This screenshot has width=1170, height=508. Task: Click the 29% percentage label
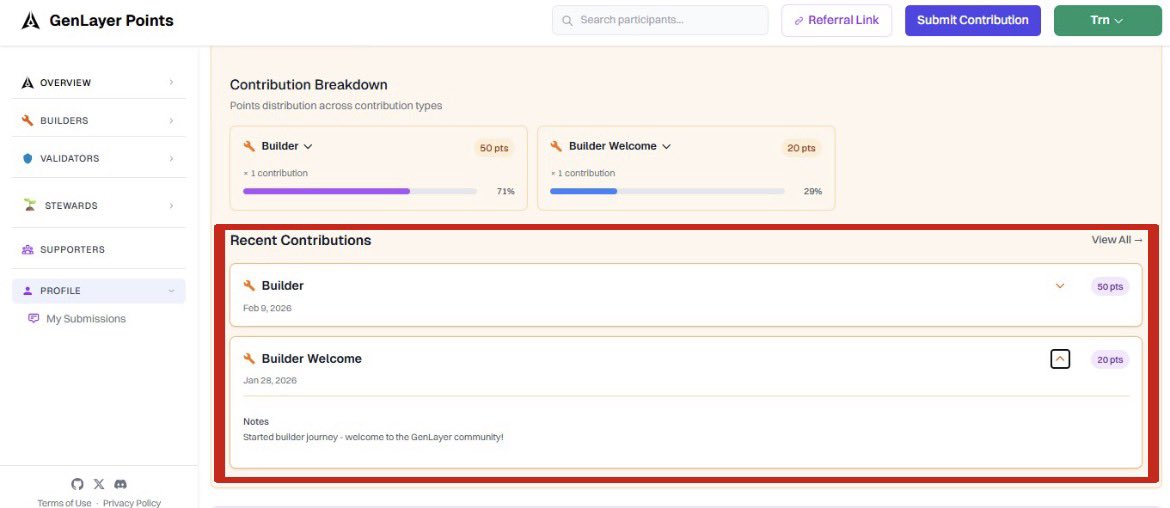click(813, 192)
